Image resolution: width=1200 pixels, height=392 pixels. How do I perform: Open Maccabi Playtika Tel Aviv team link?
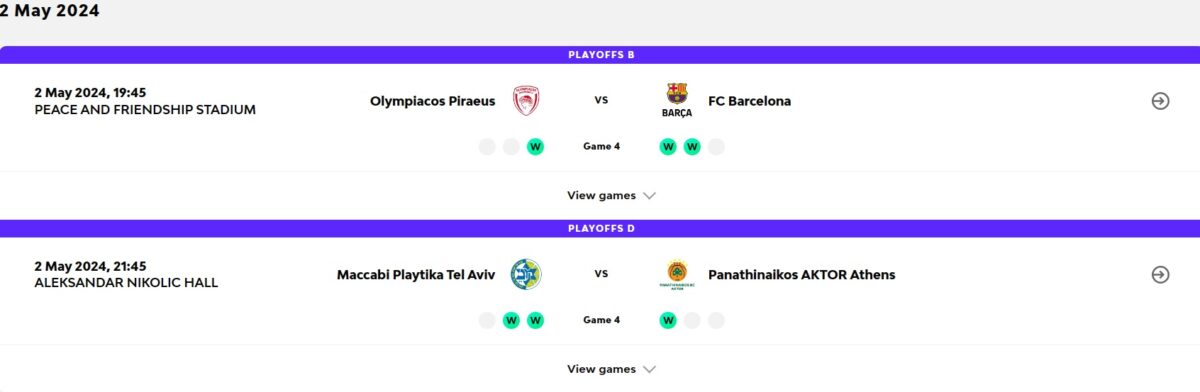pos(416,274)
